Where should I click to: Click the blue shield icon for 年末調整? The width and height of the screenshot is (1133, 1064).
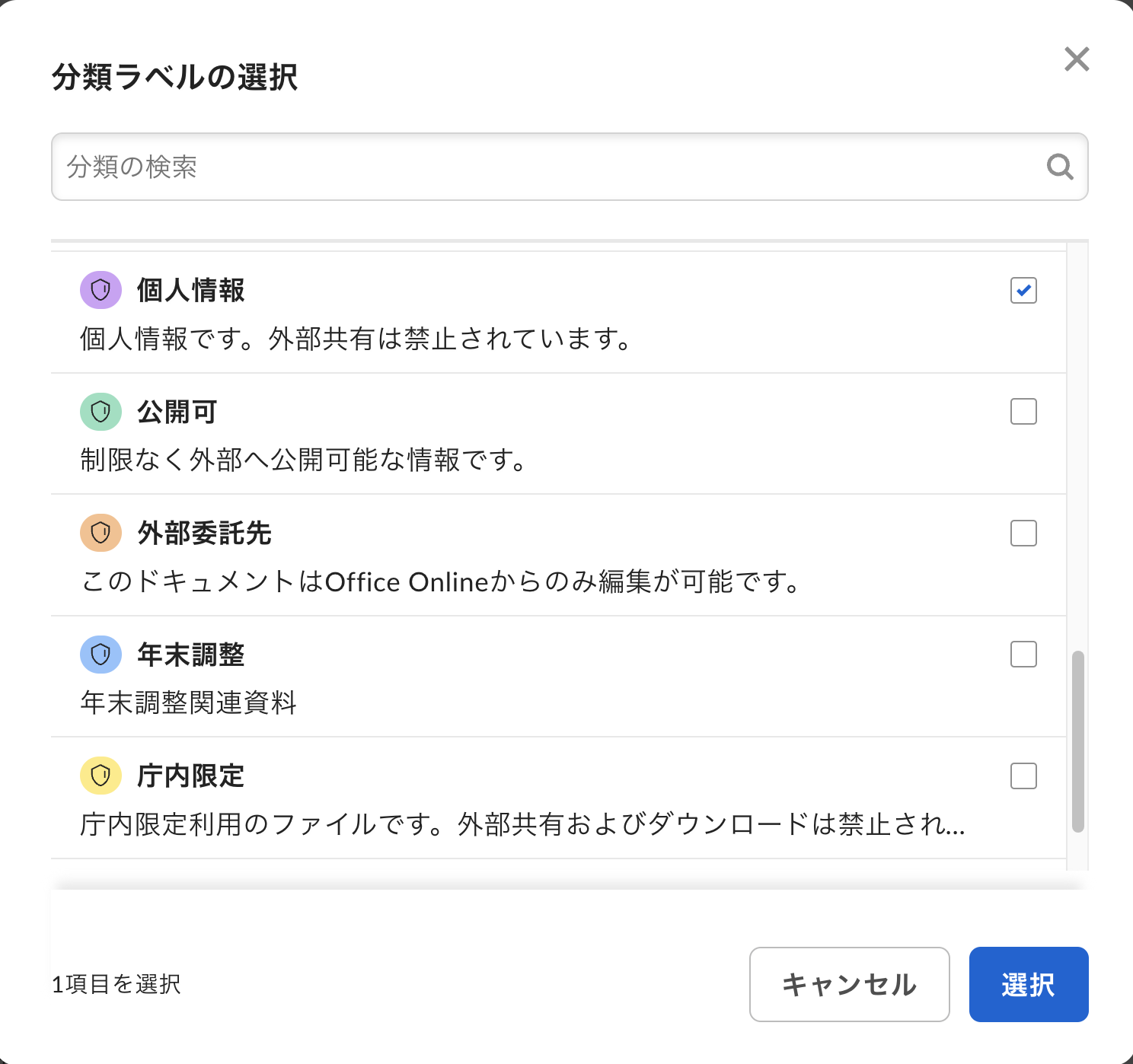pyautogui.click(x=101, y=655)
